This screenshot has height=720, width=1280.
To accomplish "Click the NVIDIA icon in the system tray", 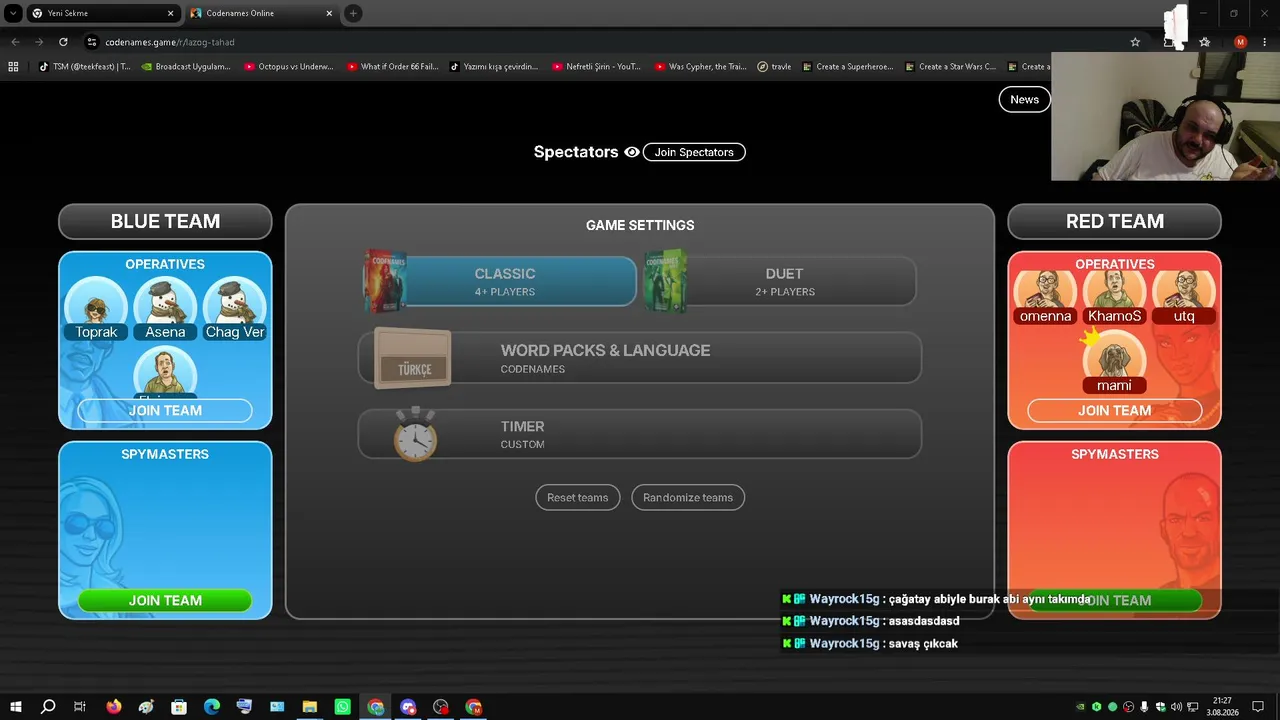I will pos(1080,707).
